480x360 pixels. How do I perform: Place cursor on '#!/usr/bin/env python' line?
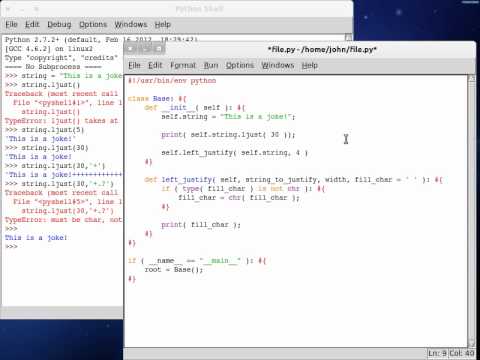172,81
